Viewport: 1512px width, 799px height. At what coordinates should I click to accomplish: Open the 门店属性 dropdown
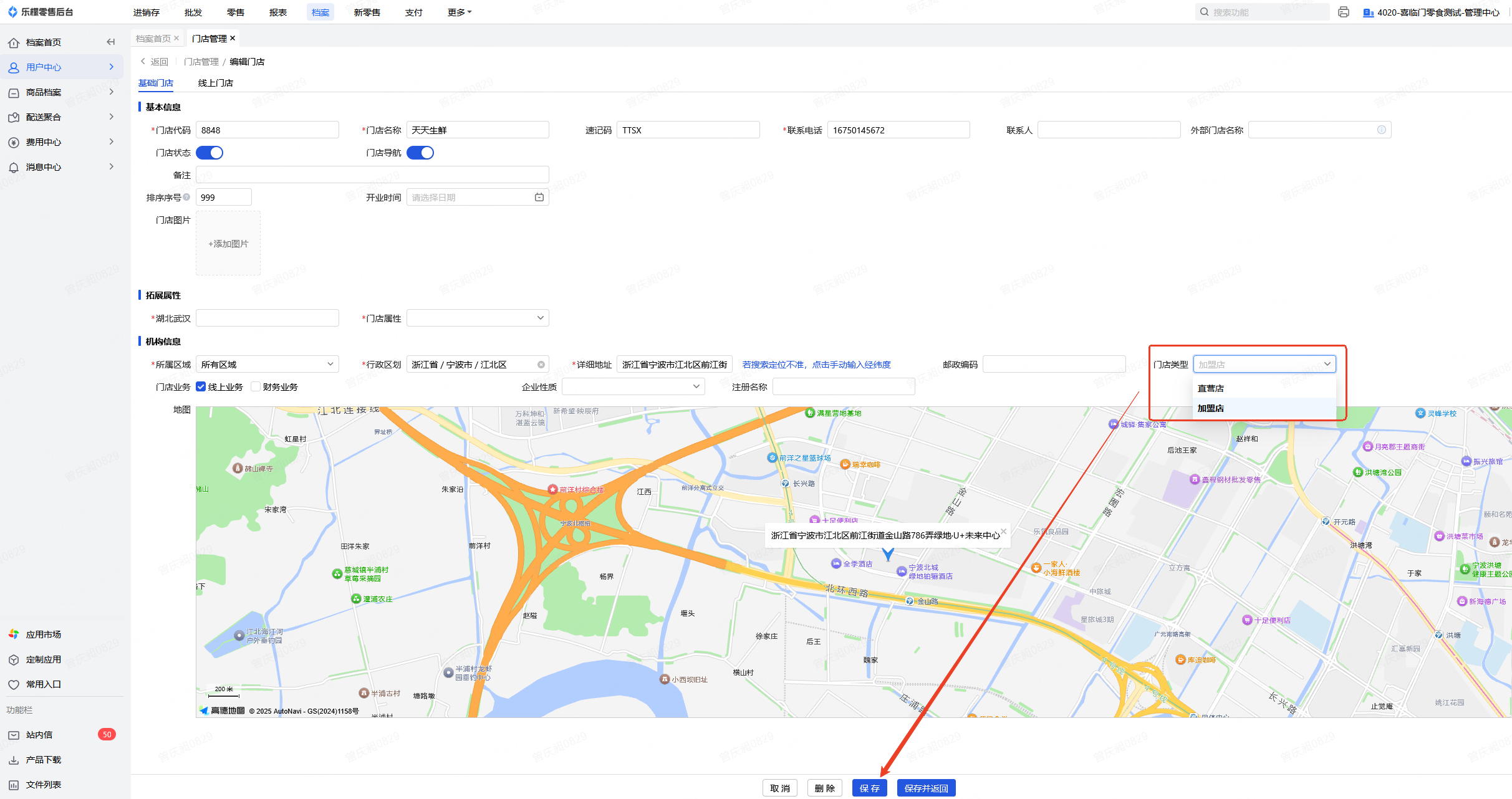tap(478, 318)
